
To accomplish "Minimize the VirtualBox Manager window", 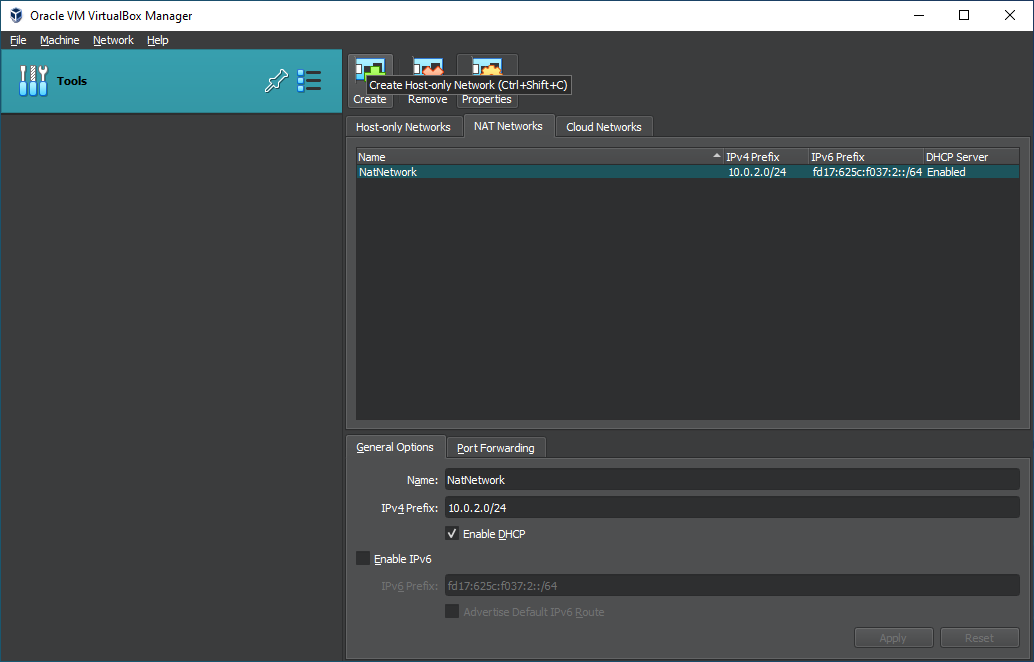I will coord(918,15).
